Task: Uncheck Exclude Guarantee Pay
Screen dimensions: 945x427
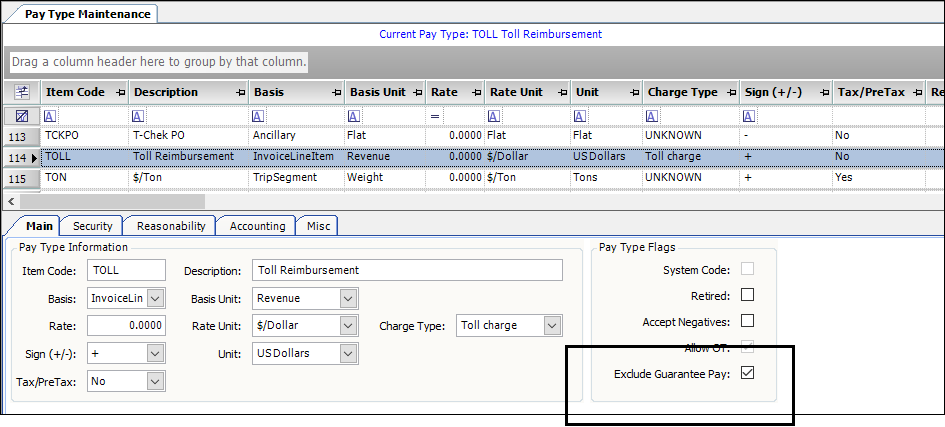Action: click(747, 374)
